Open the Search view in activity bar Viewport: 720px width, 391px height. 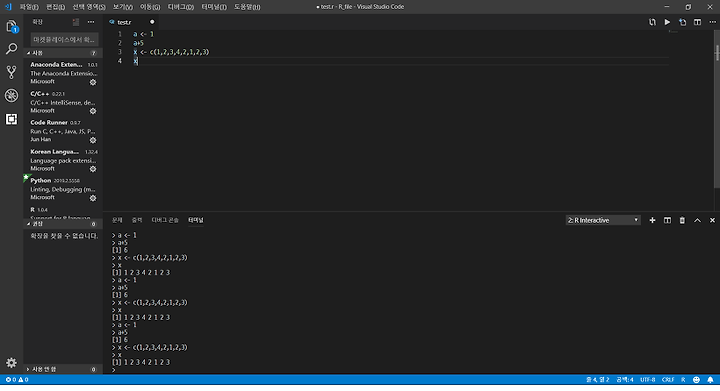(x=11, y=49)
